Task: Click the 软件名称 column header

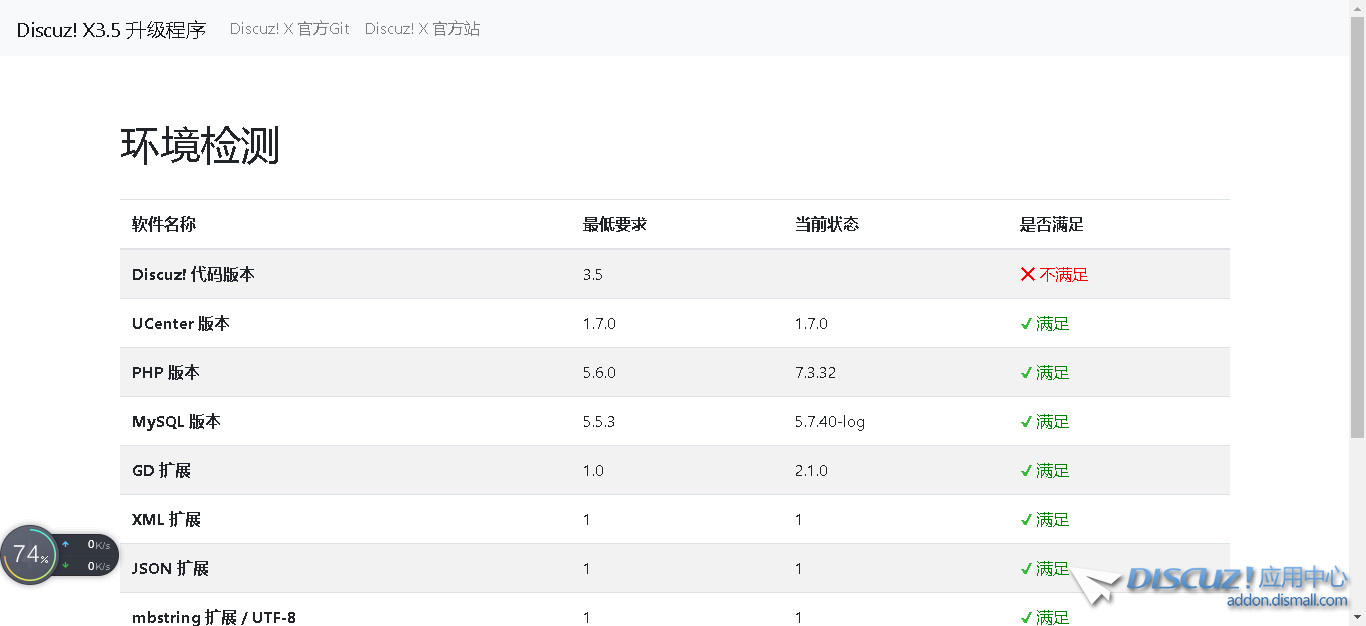Action: coord(164,225)
